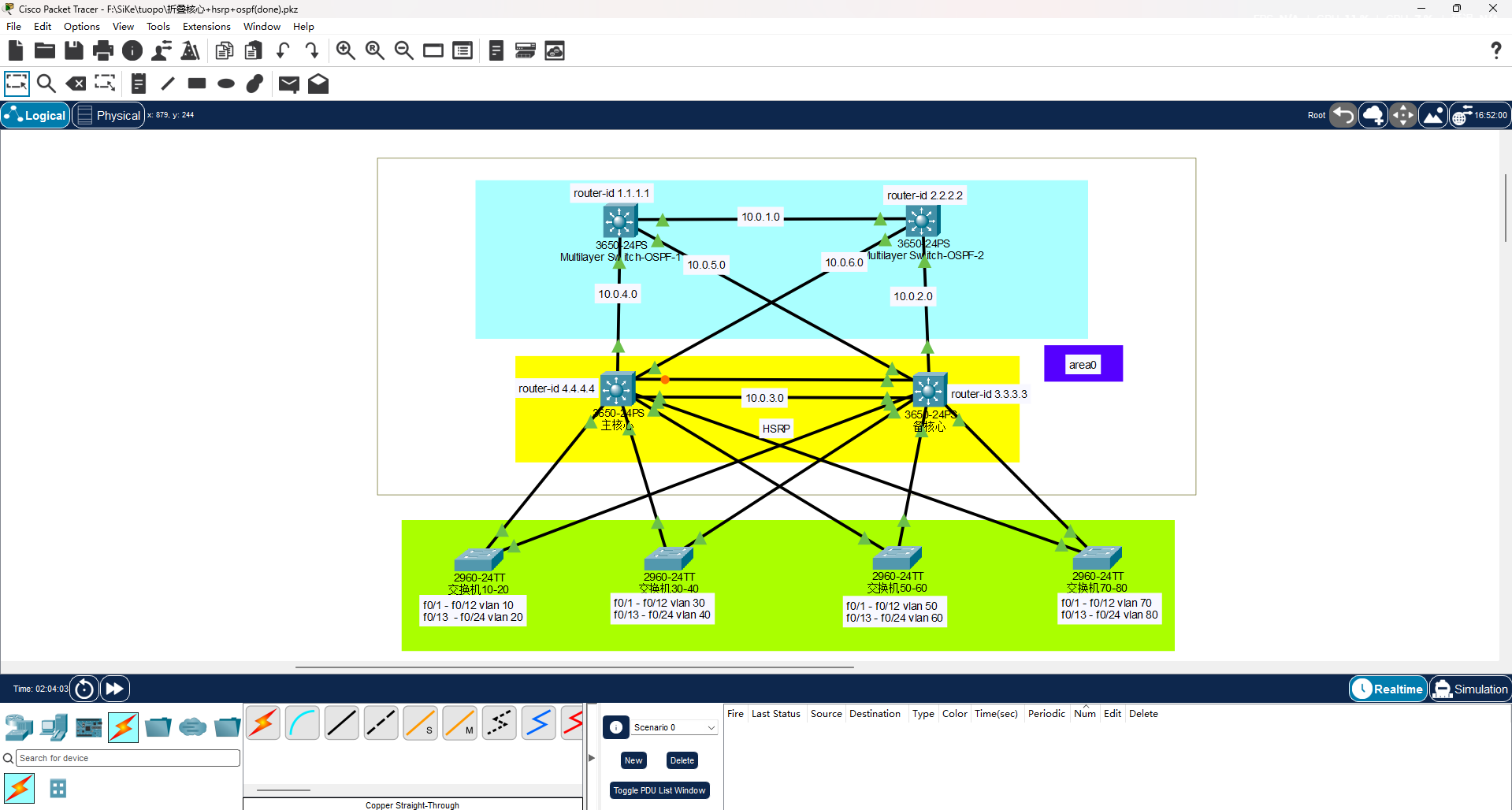Add a simple PDU envelope

(x=289, y=84)
